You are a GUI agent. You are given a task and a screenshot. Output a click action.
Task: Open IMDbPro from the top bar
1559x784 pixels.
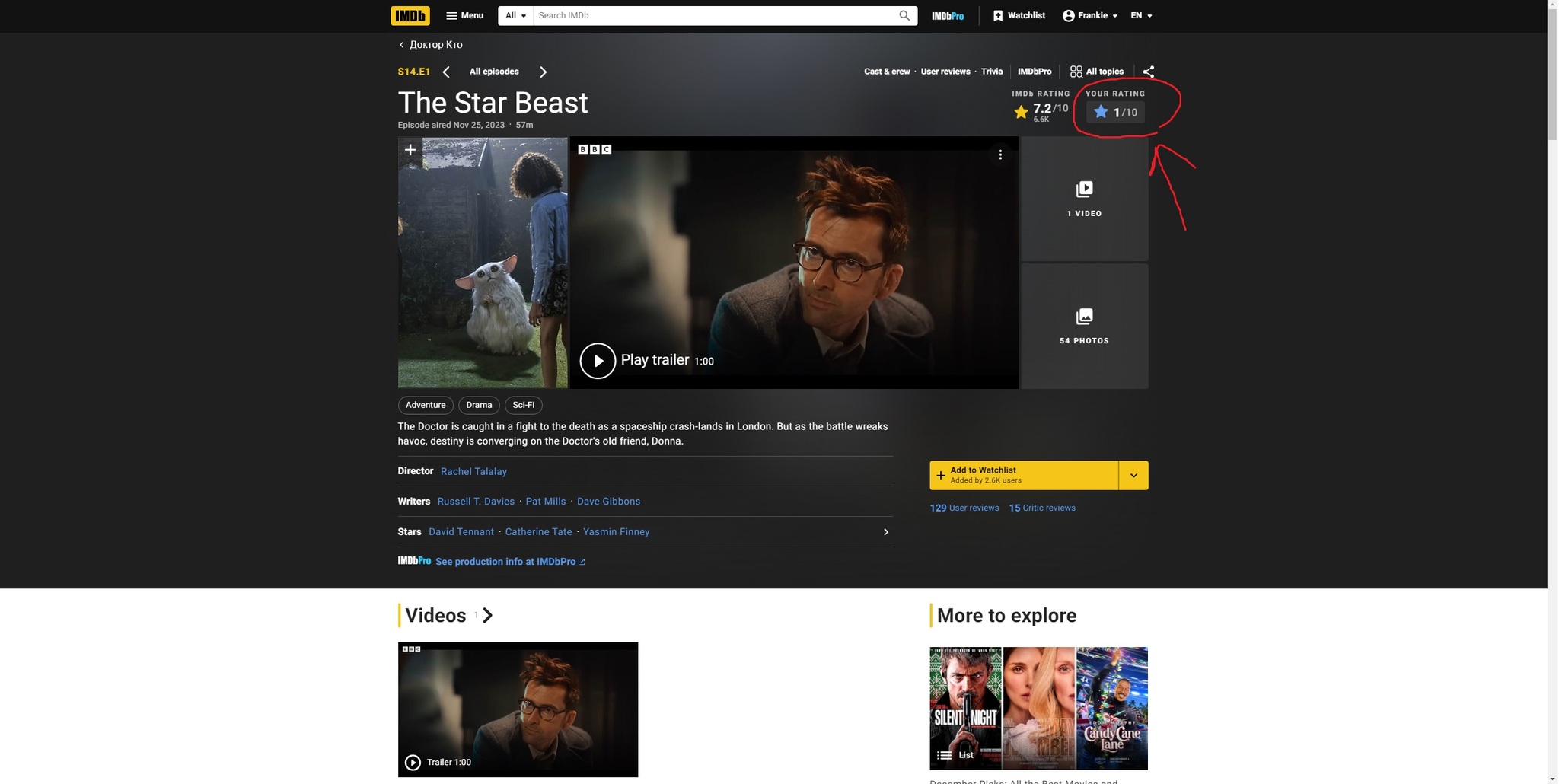(948, 15)
